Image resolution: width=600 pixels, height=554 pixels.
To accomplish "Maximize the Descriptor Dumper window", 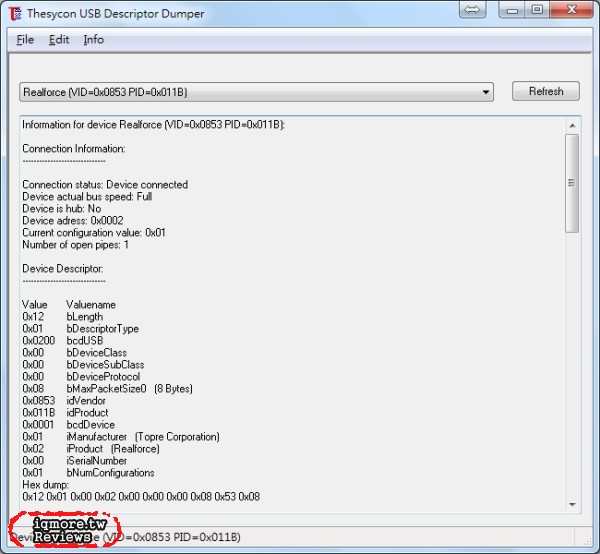I will tap(537, 10).
